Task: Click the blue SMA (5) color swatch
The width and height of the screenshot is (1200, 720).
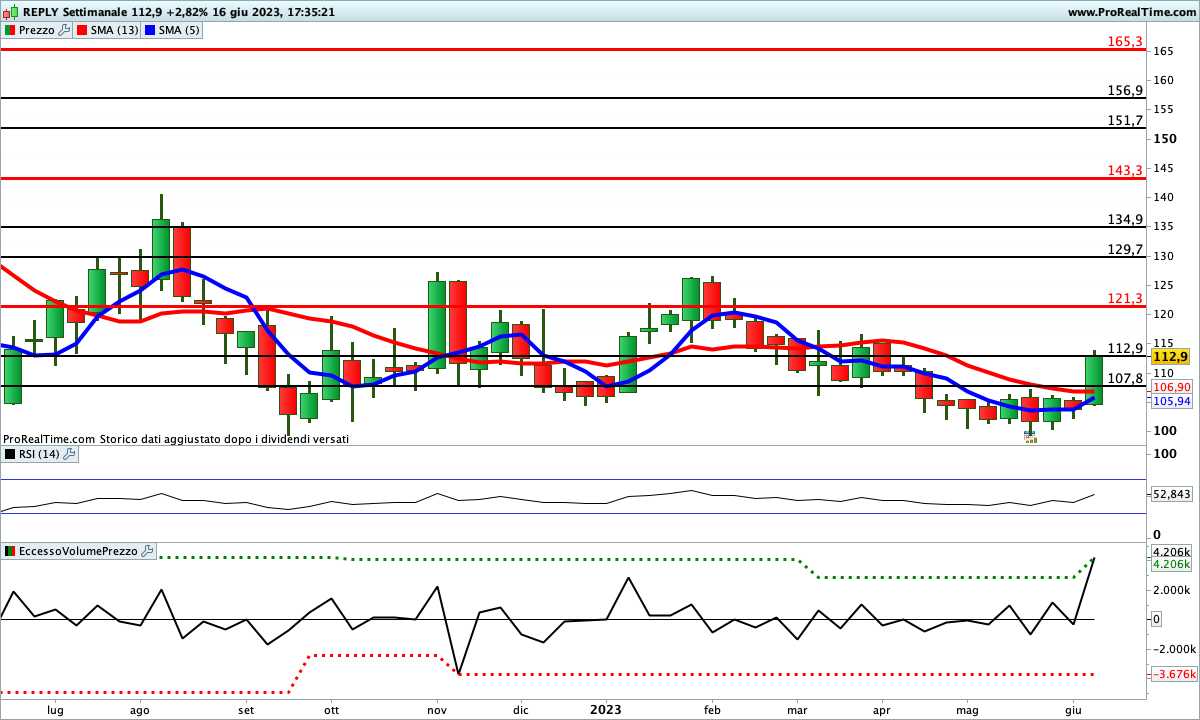Action: point(150,30)
